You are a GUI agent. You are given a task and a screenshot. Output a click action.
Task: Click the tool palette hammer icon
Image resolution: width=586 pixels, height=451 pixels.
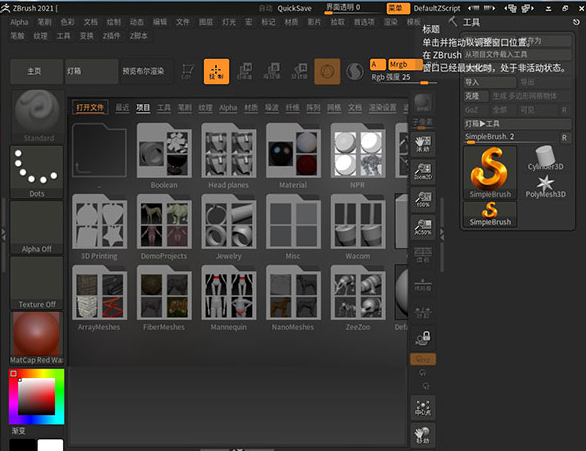point(453,21)
